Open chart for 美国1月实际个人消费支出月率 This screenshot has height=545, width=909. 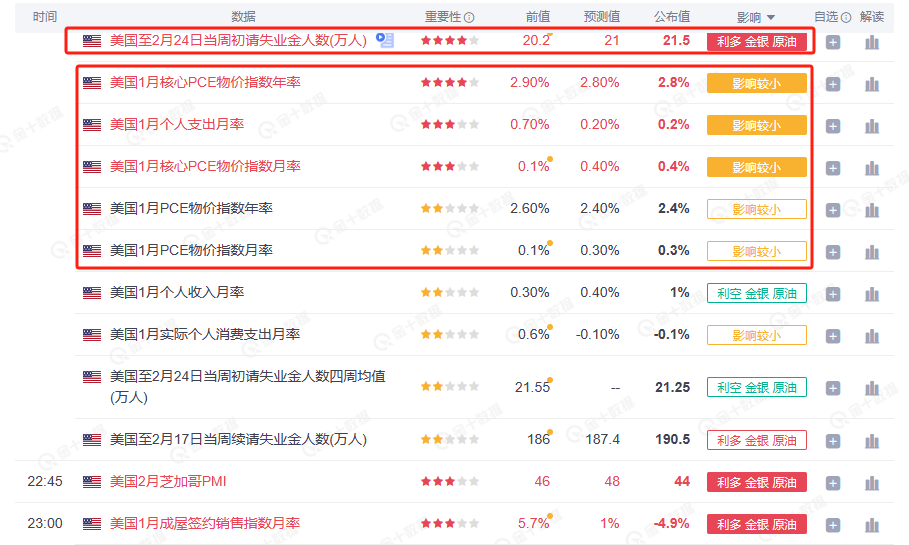pyautogui.click(x=872, y=336)
